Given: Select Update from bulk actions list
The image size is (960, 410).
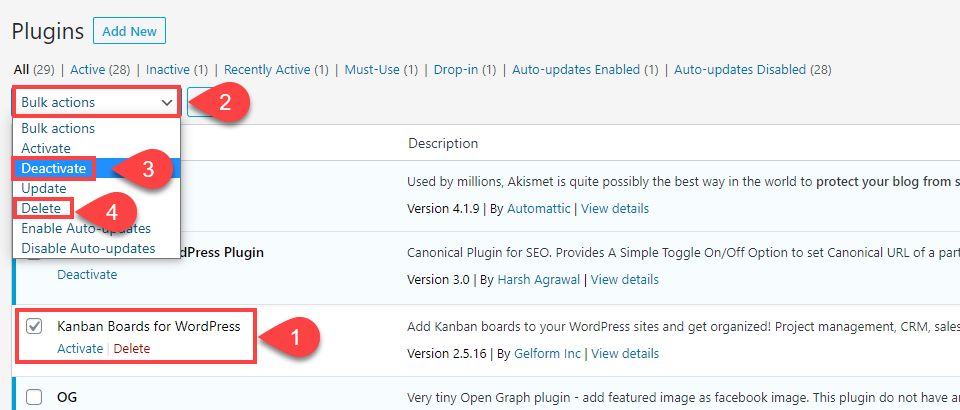Looking at the screenshot, I should coord(44,188).
